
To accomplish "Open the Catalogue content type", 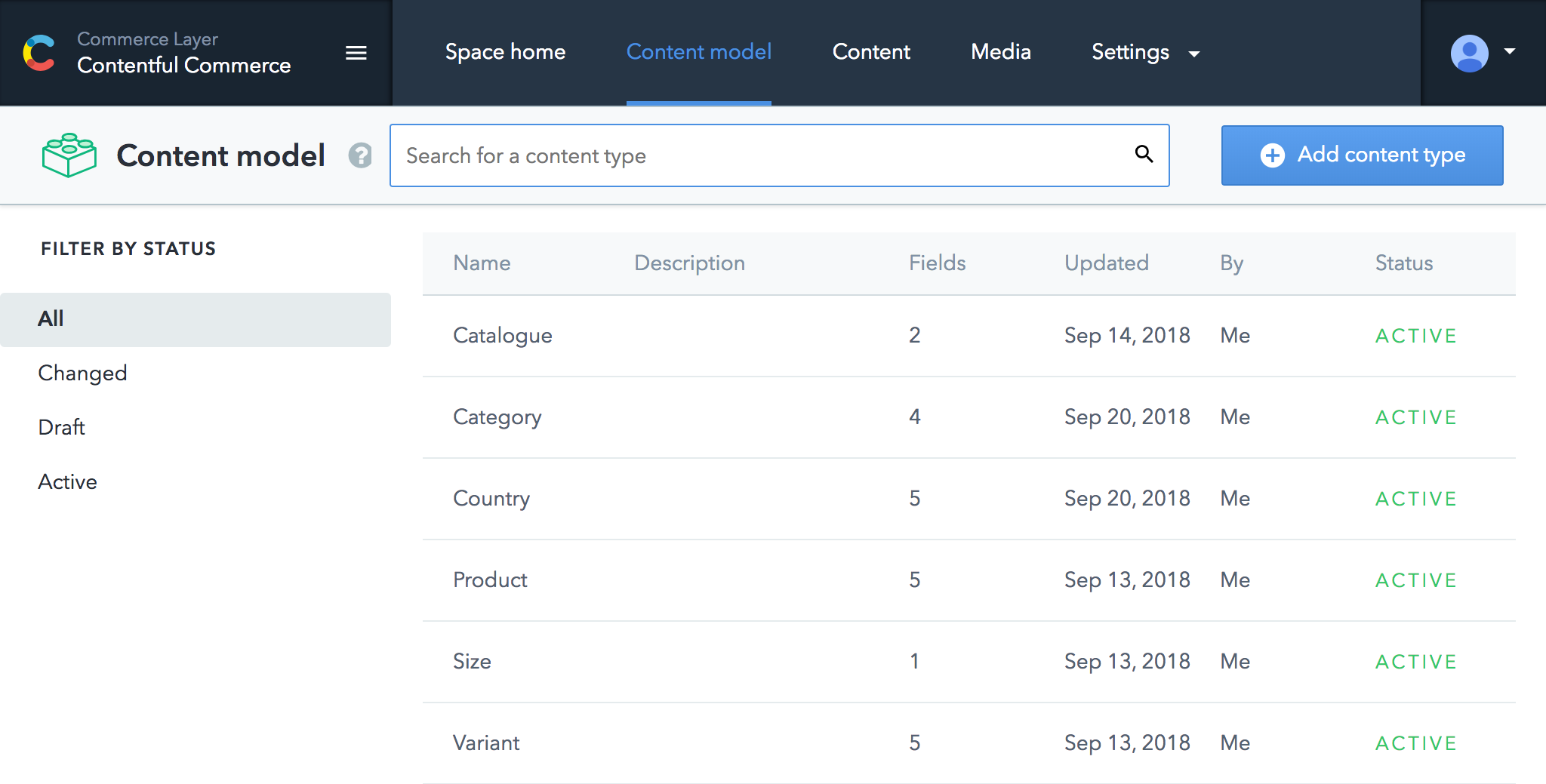I will 503,335.
